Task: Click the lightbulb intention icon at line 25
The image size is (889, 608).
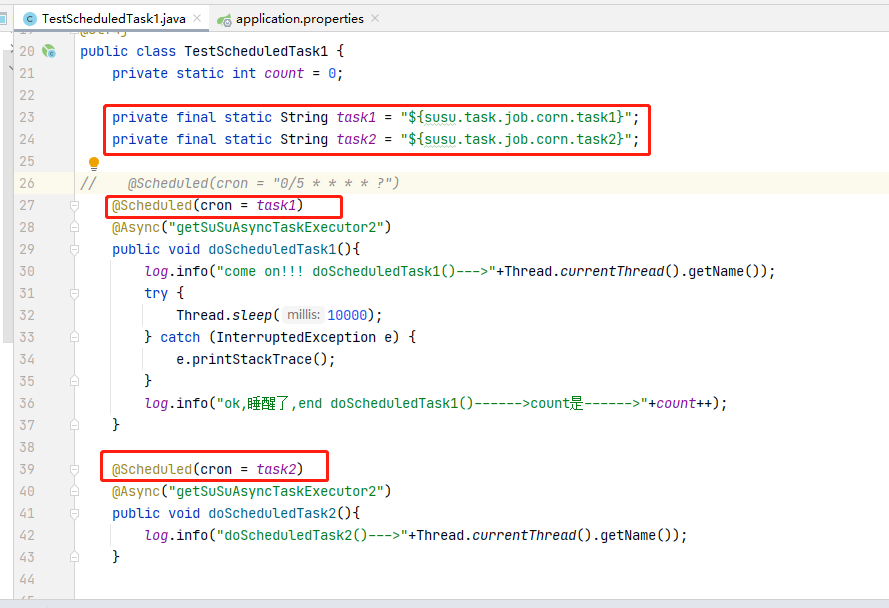Action: pos(93,162)
